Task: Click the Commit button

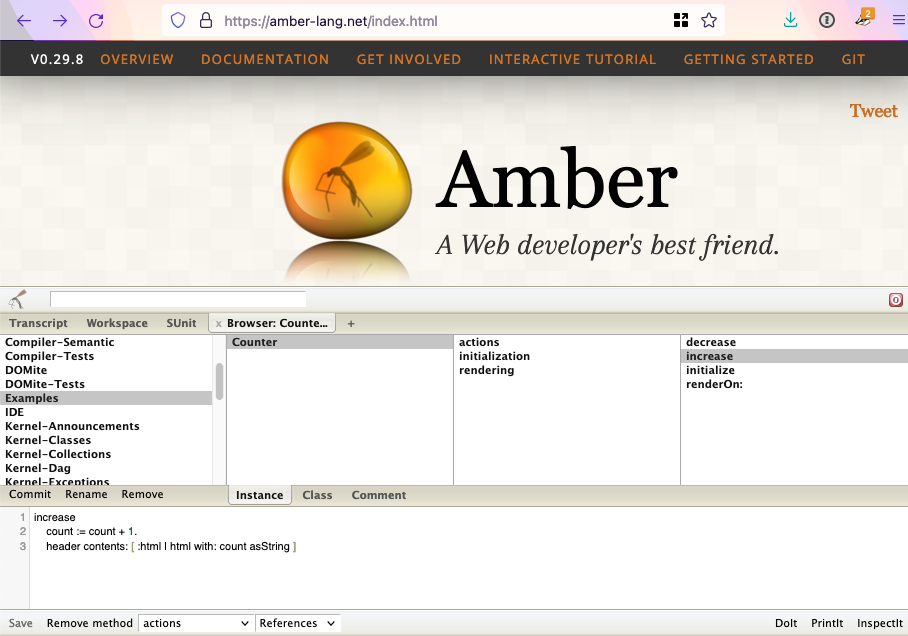Action: (30, 495)
